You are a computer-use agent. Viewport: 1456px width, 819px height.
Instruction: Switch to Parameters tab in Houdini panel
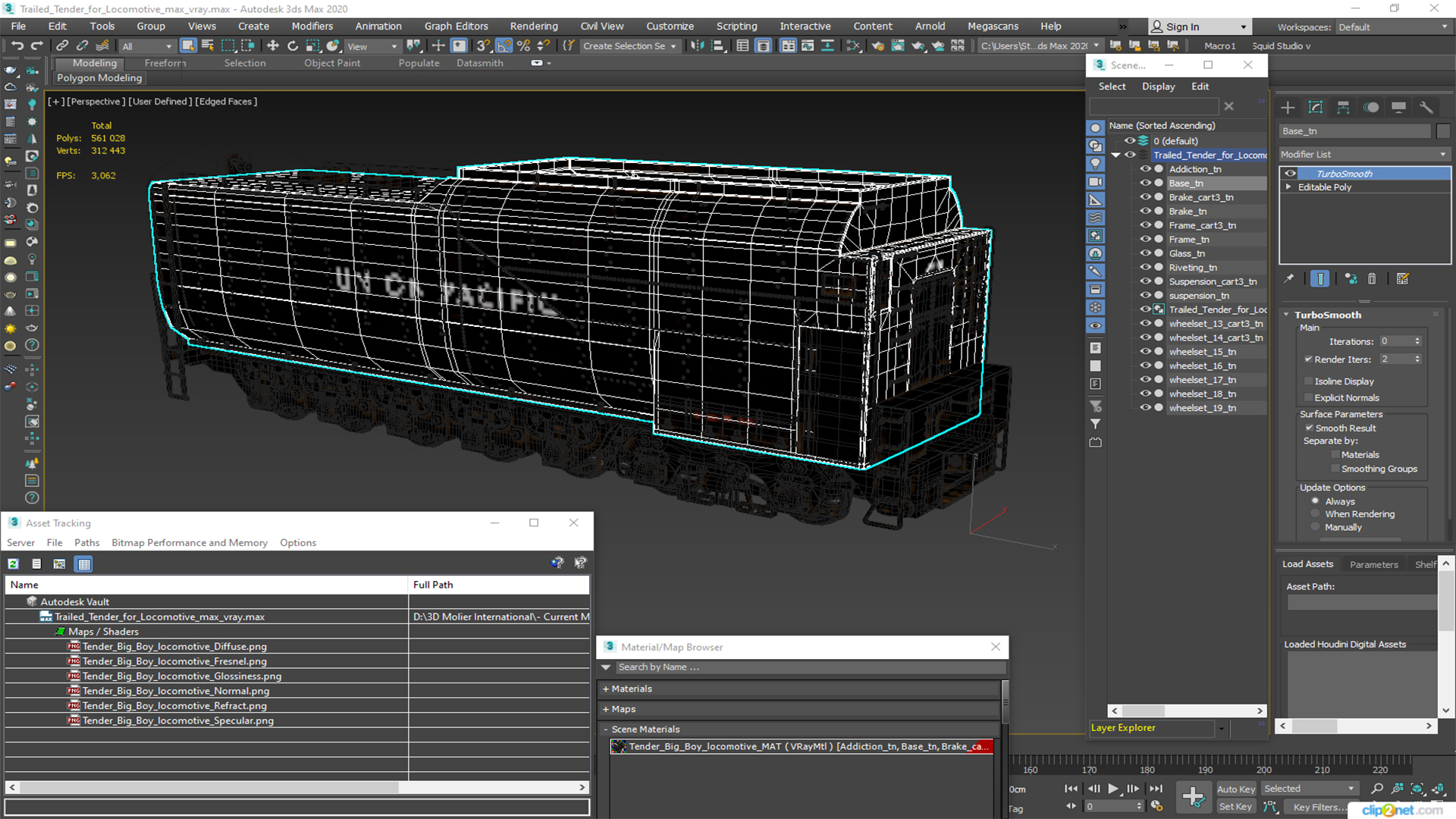1373,565
